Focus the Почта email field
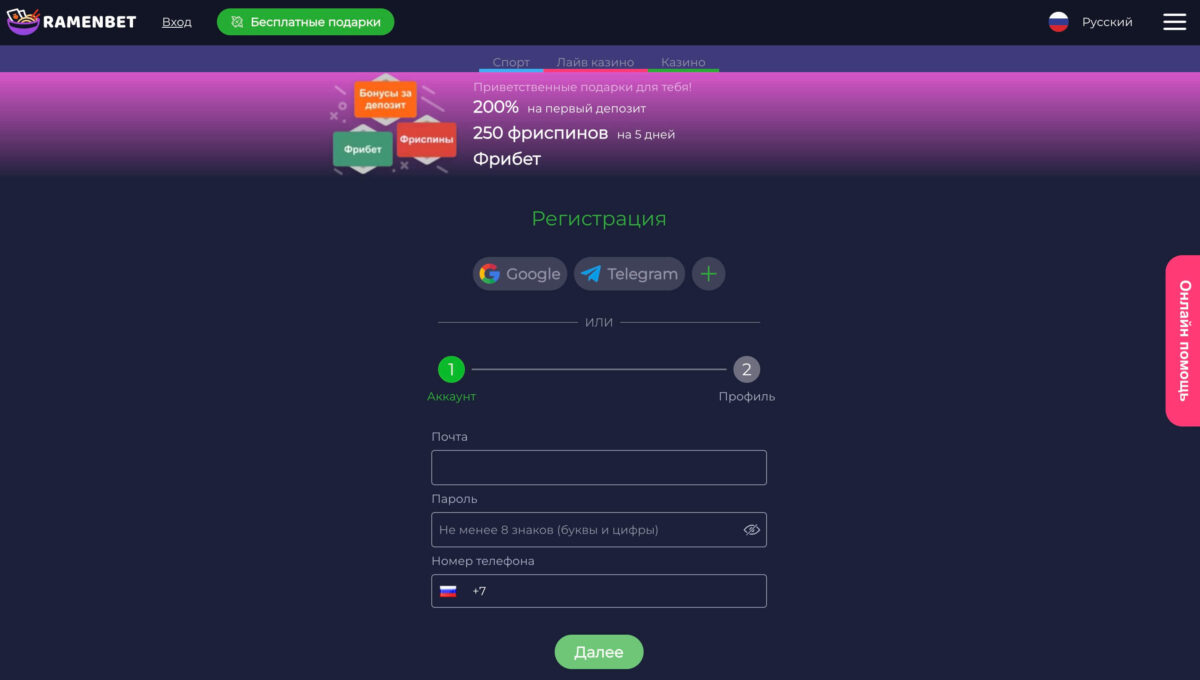1200x680 pixels. [599, 468]
